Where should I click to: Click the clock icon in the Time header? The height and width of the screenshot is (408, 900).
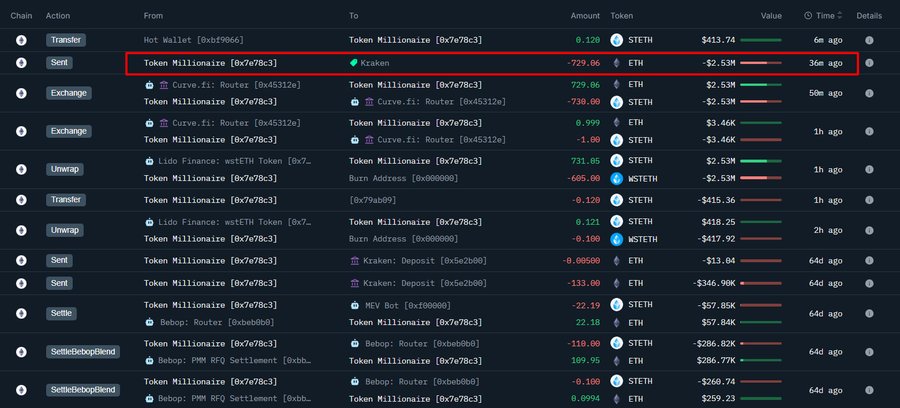[808, 16]
